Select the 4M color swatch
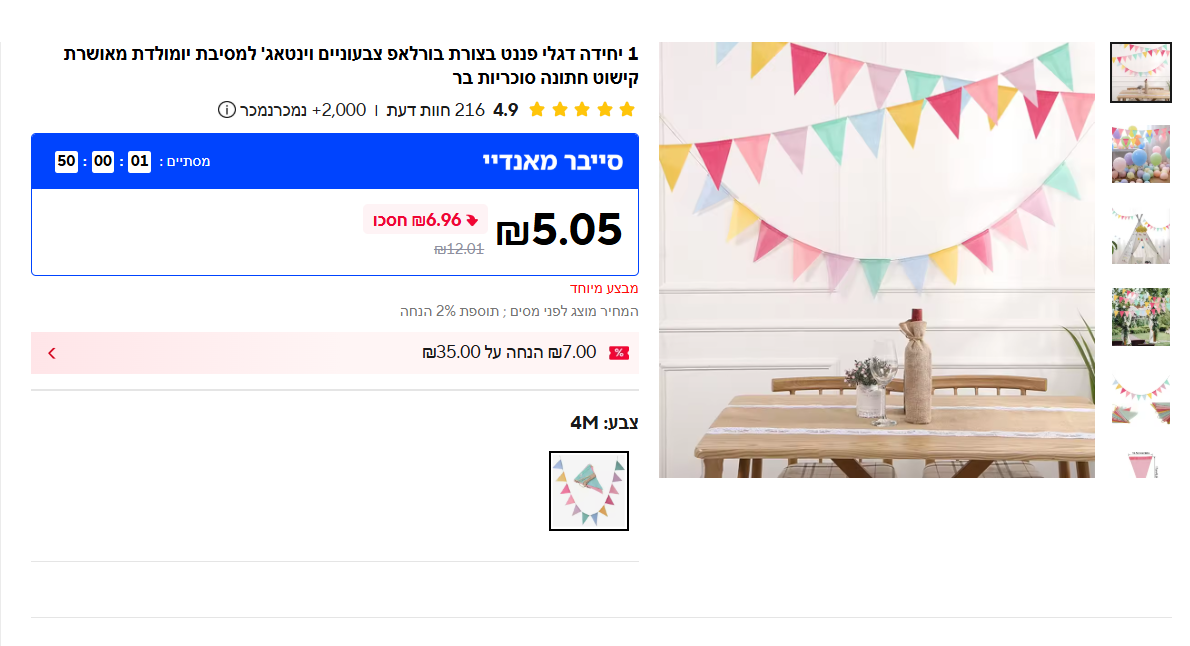Screen dimensions: 1190x646 click(589, 491)
